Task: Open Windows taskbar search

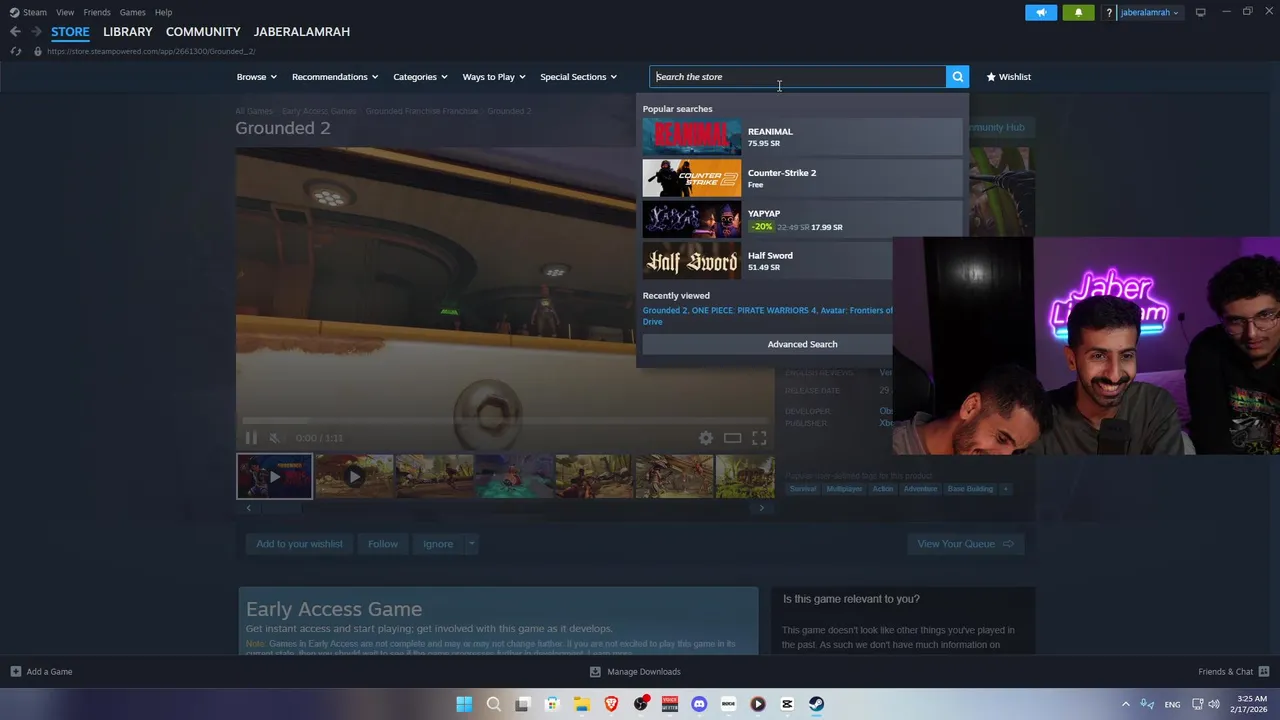Action: pyautogui.click(x=493, y=704)
